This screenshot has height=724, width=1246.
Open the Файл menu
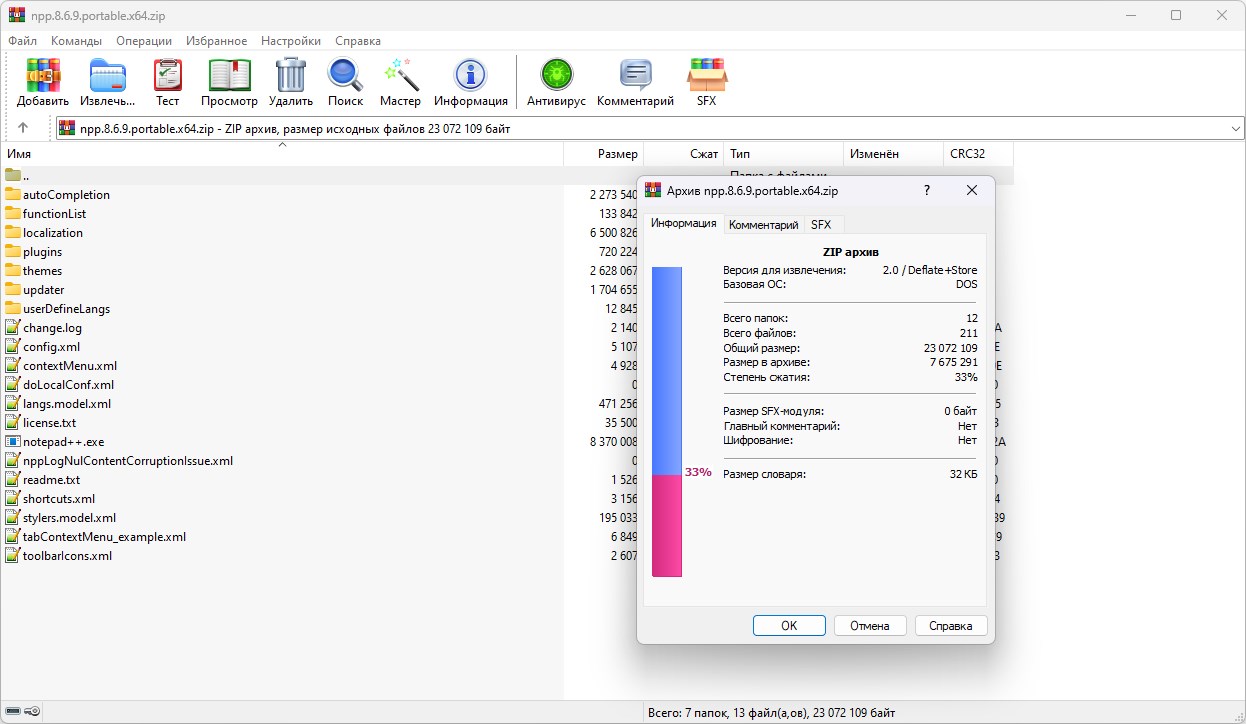tap(22, 41)
